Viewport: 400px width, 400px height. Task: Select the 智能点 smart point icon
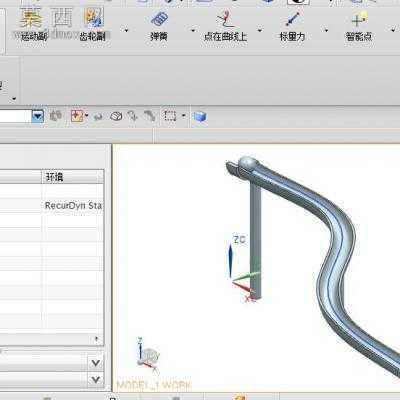[359, 19]
